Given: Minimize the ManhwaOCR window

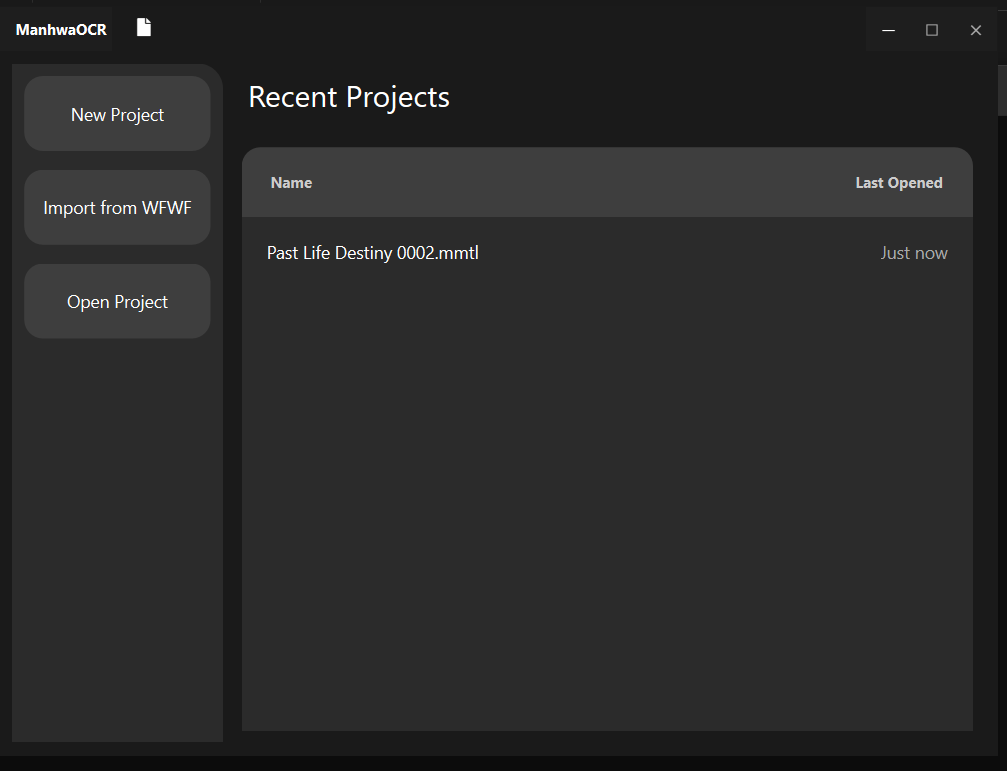Looking at the screenshot, I should tap(888, 30).
